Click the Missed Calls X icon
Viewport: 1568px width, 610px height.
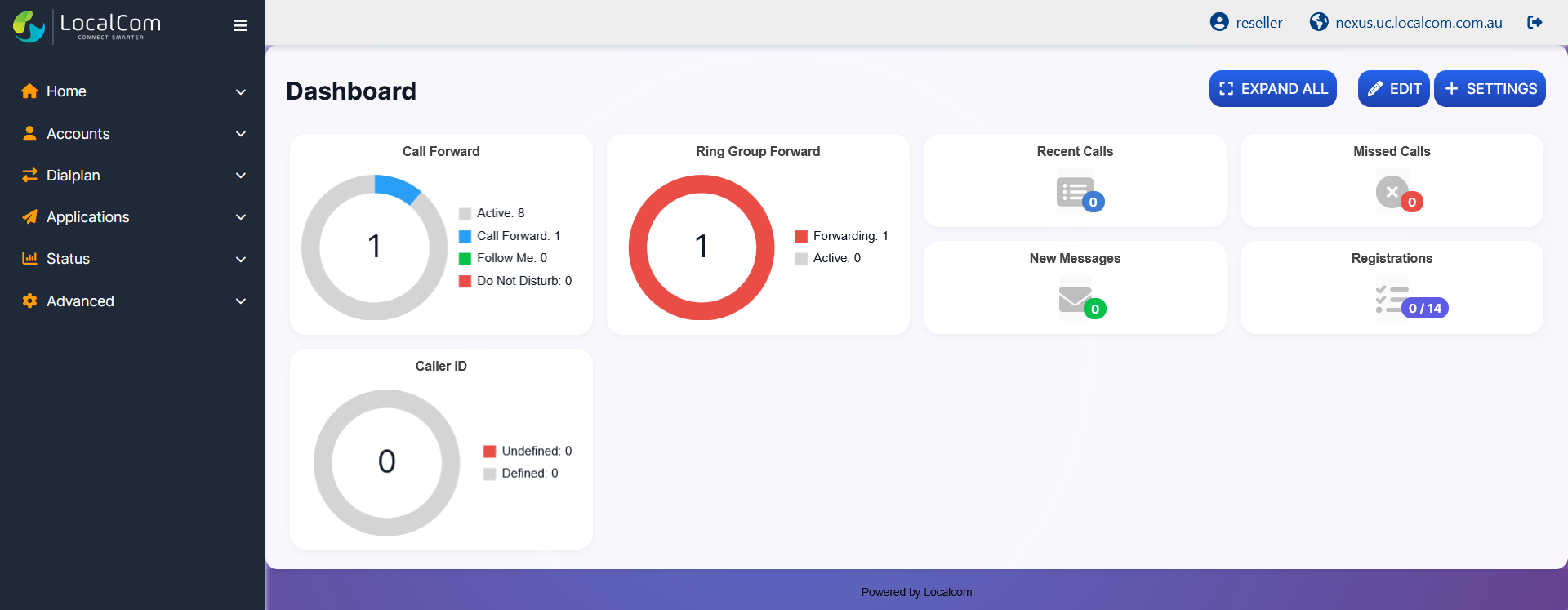pyautogui.click(x=1392, y=192)
